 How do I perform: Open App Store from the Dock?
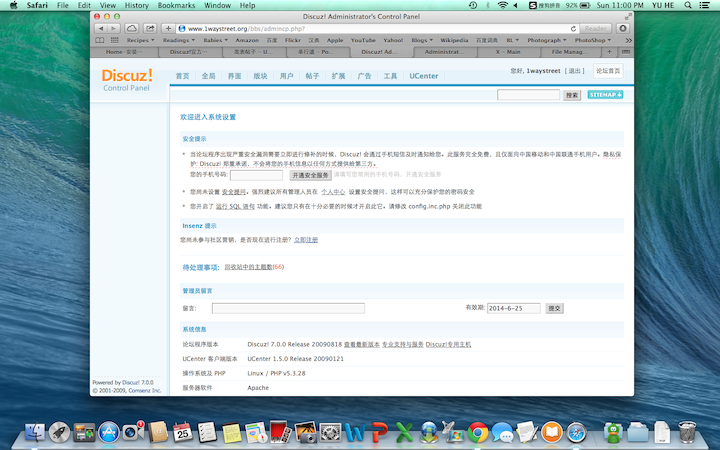click(x=109, y=432)
